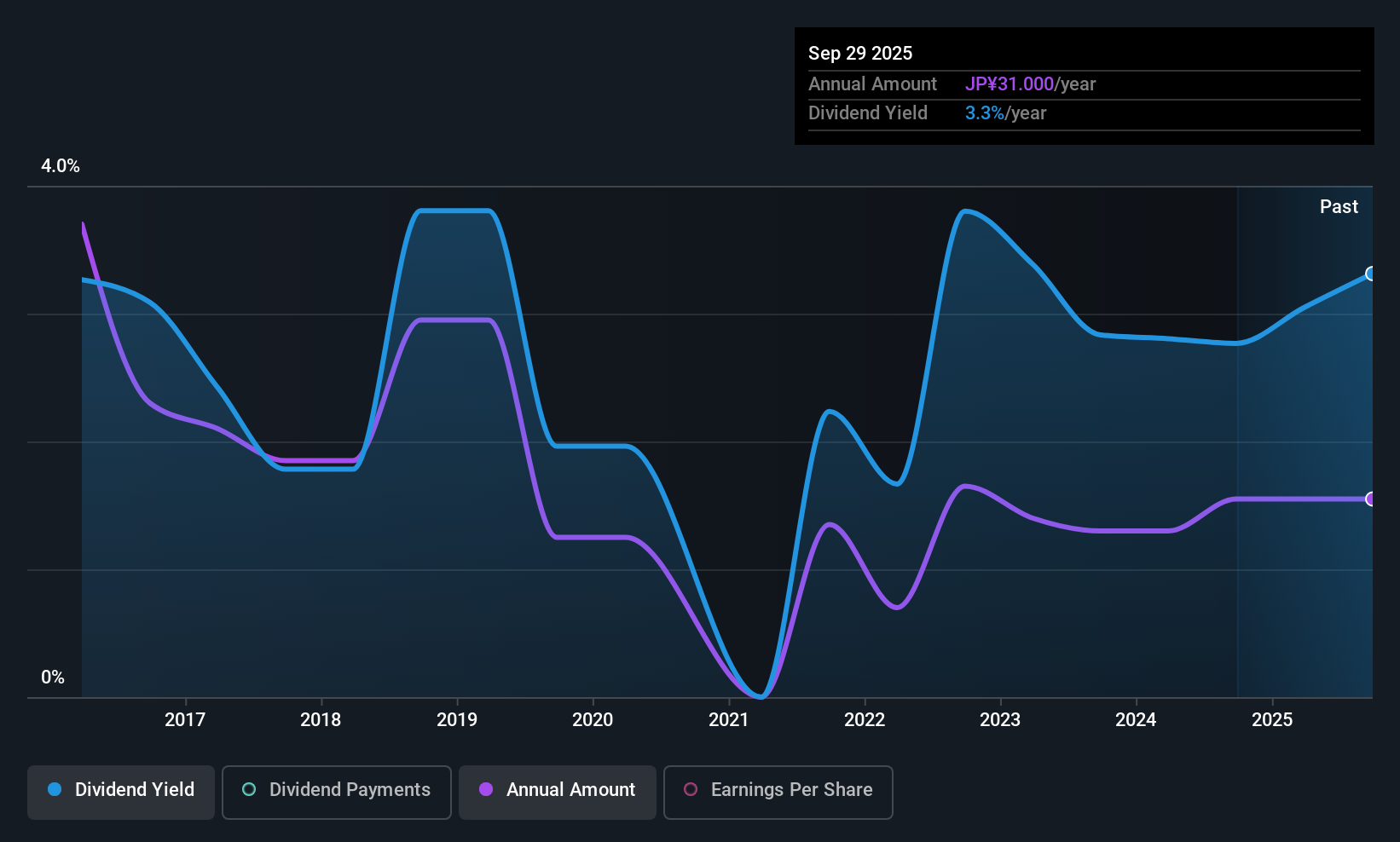Click the 2023 x-axis label
The width and height of the screenshot is (1400, 842).
click(x=1000, y=719)
